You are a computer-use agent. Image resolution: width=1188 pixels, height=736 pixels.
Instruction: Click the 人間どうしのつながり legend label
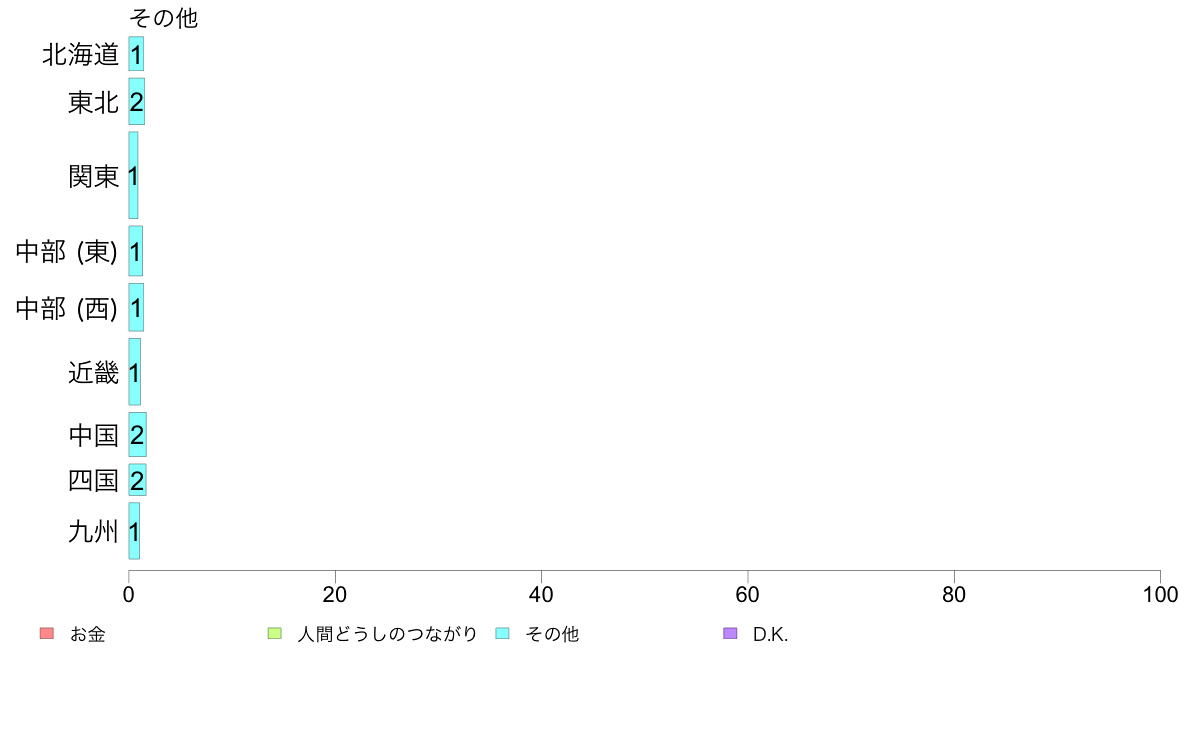387,634
